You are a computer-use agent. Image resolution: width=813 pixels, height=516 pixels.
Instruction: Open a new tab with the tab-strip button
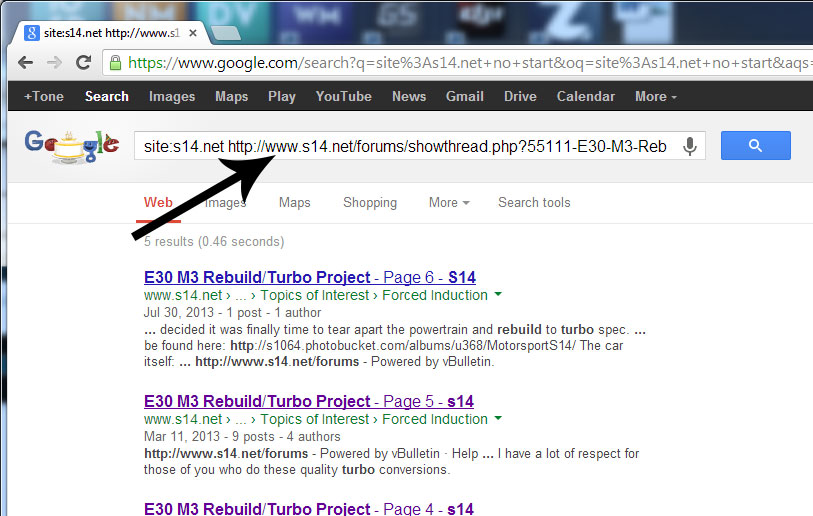(x=226, y=33)
